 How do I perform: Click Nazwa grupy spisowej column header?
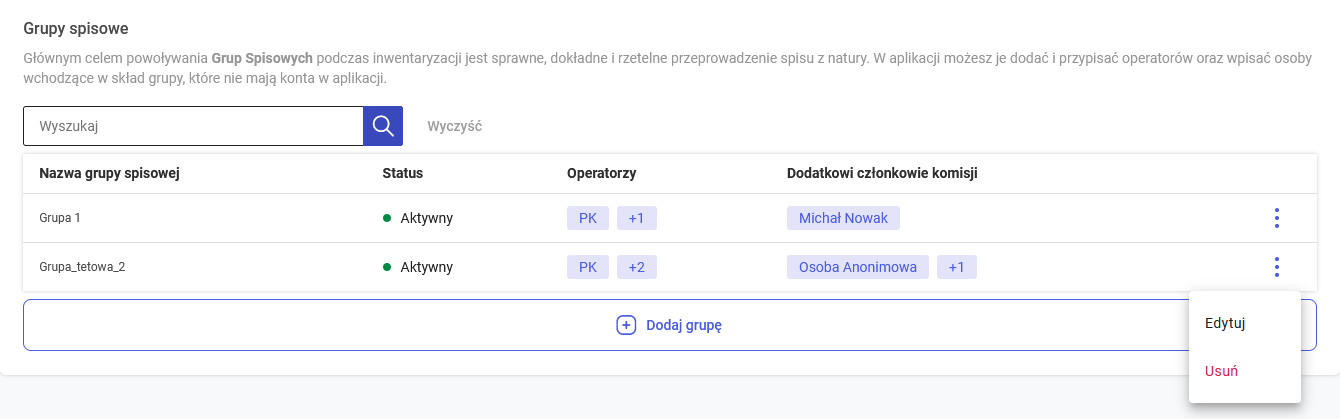click(x=109, y=173)
